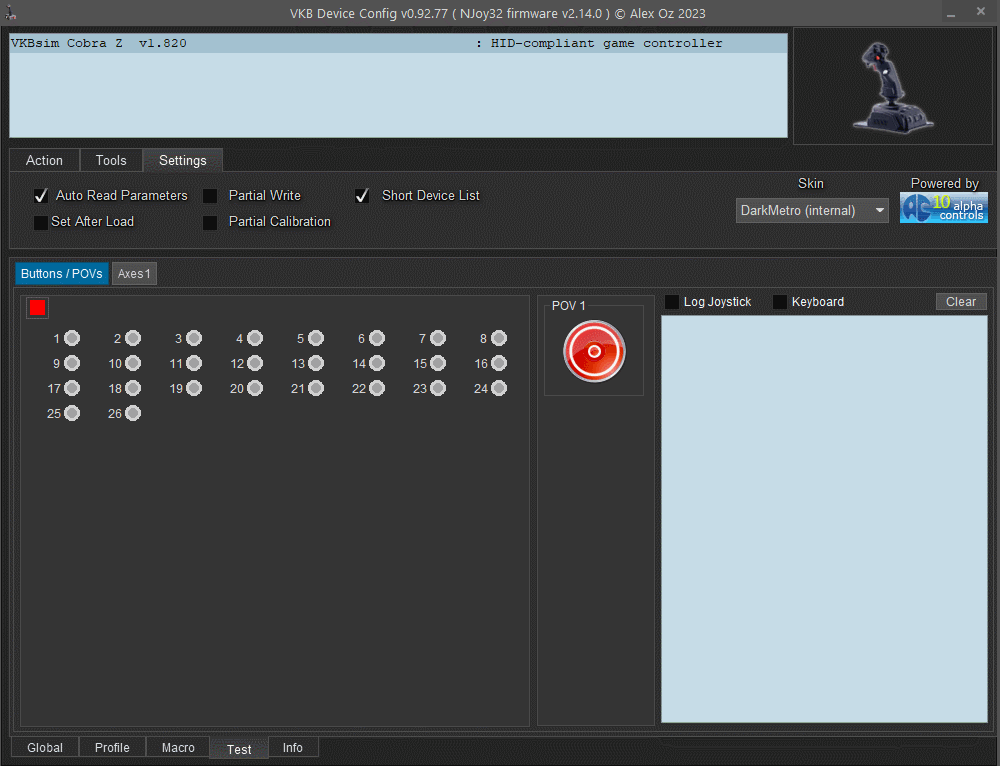Clear the joystick log
Viewport: 1000px width, 766px height.
tap(960, 302)
